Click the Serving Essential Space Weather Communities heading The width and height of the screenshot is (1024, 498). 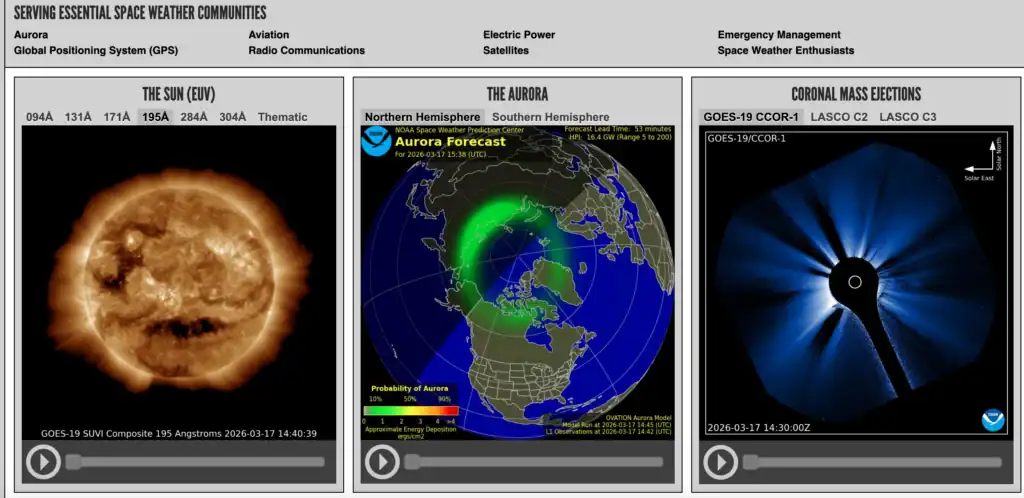click(x=140, y=12)
